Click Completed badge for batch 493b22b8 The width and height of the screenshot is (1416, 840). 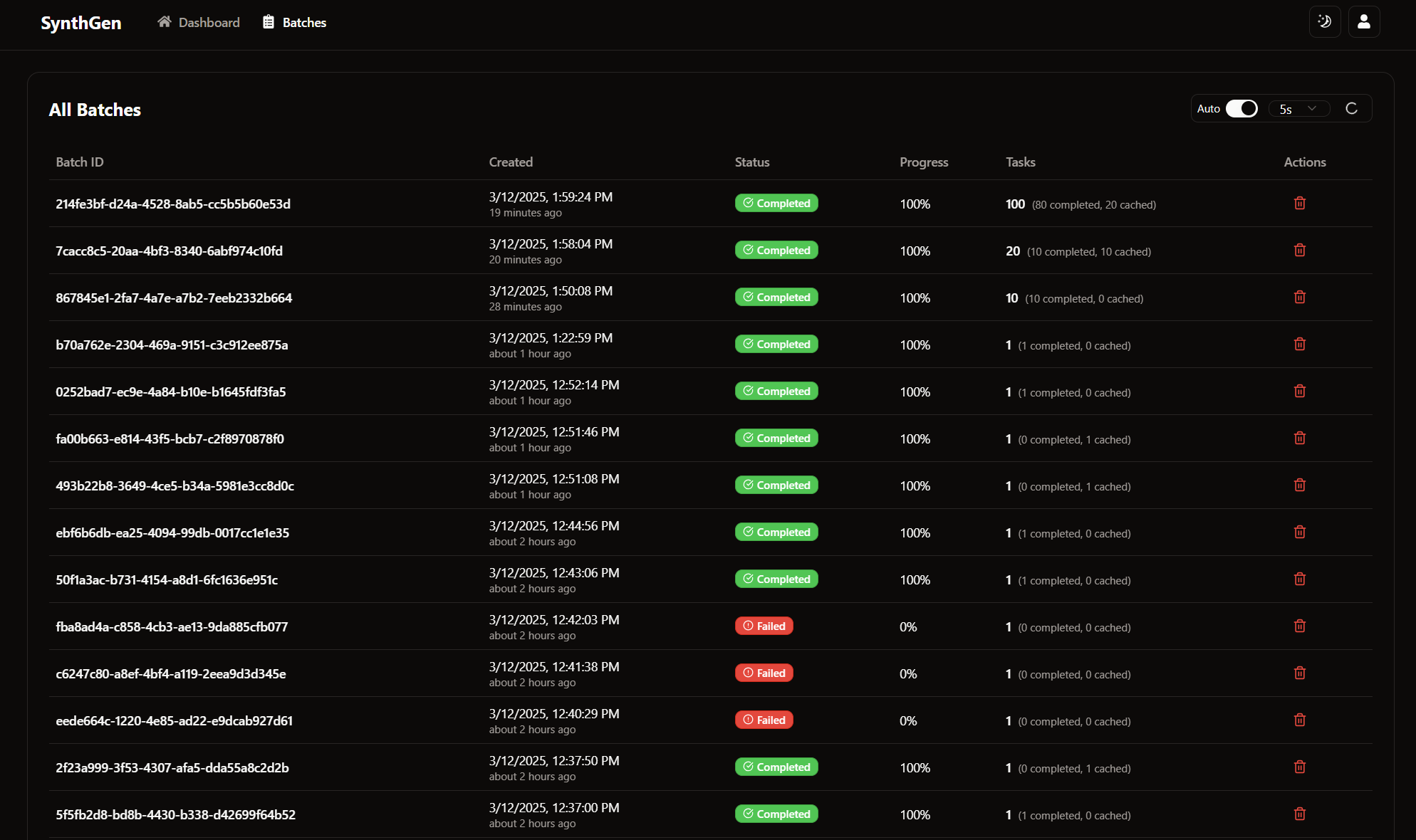(776, 485)
